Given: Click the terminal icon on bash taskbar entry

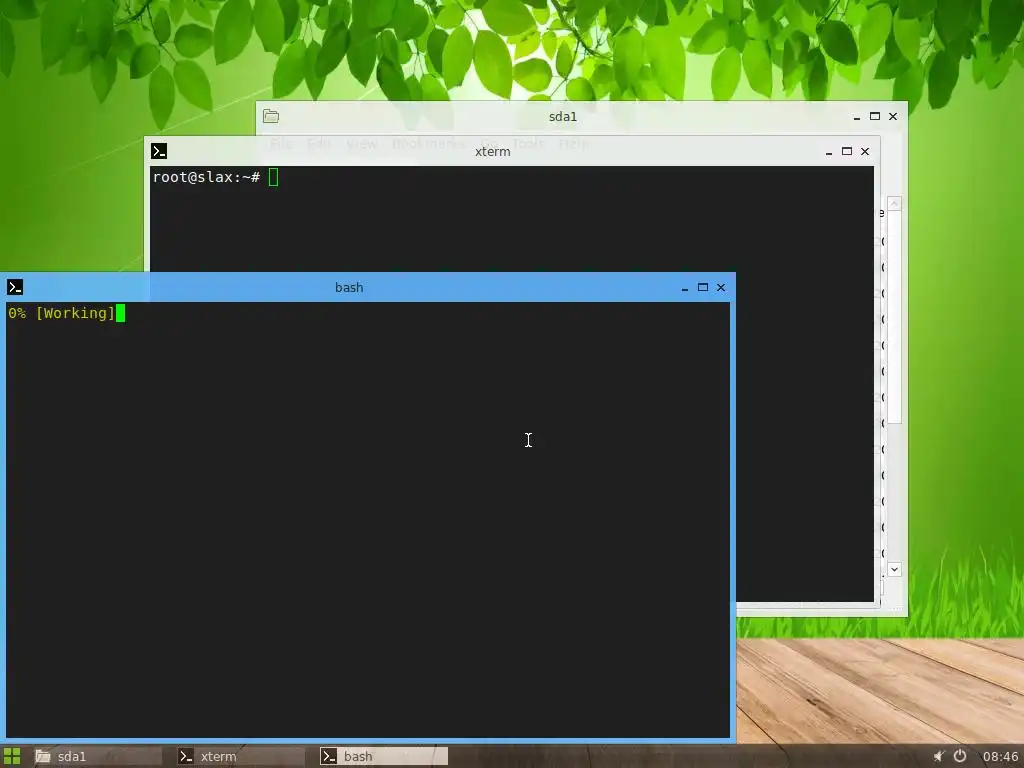Looking at the screenshot, I should click(x=329, y=756).
